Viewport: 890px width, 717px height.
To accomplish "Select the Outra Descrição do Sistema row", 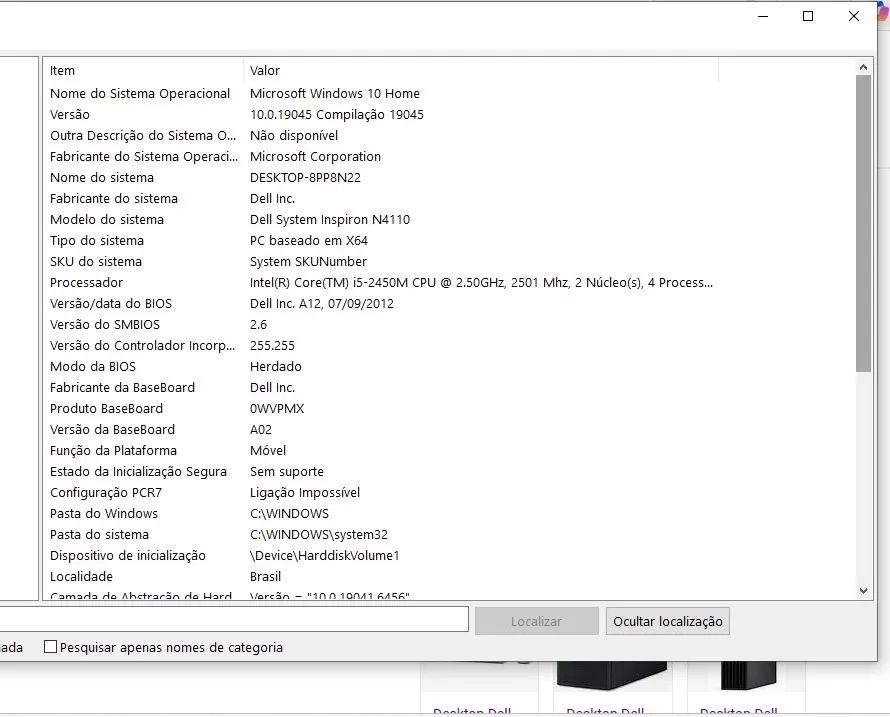I will [x=380, y=135].
